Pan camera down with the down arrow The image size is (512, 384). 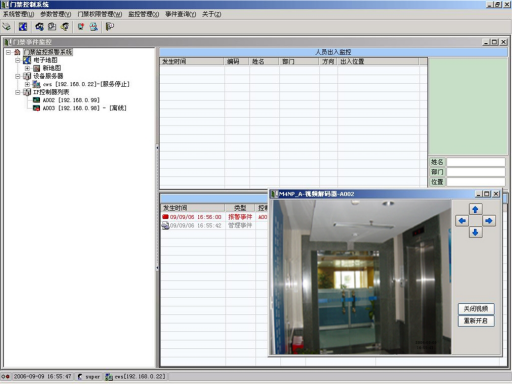coord(475,232)
